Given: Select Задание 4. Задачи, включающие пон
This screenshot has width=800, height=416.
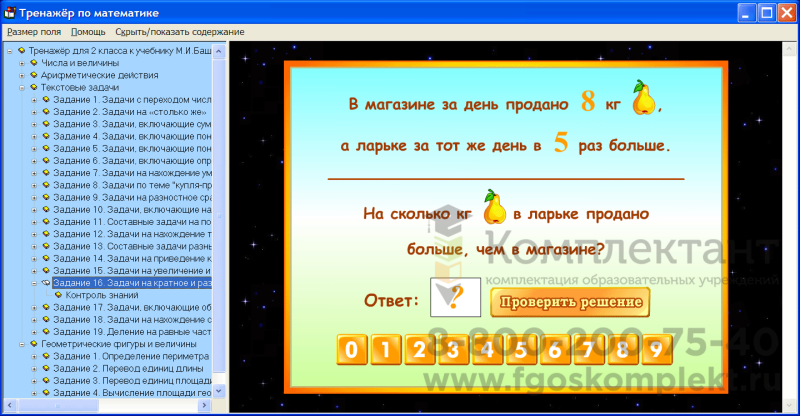Looking at the screenshot, I should [132, 136].
